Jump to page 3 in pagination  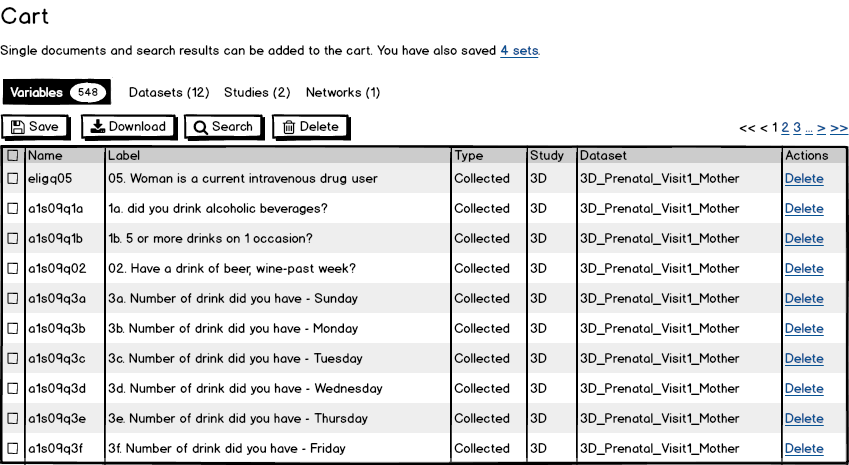797,128
